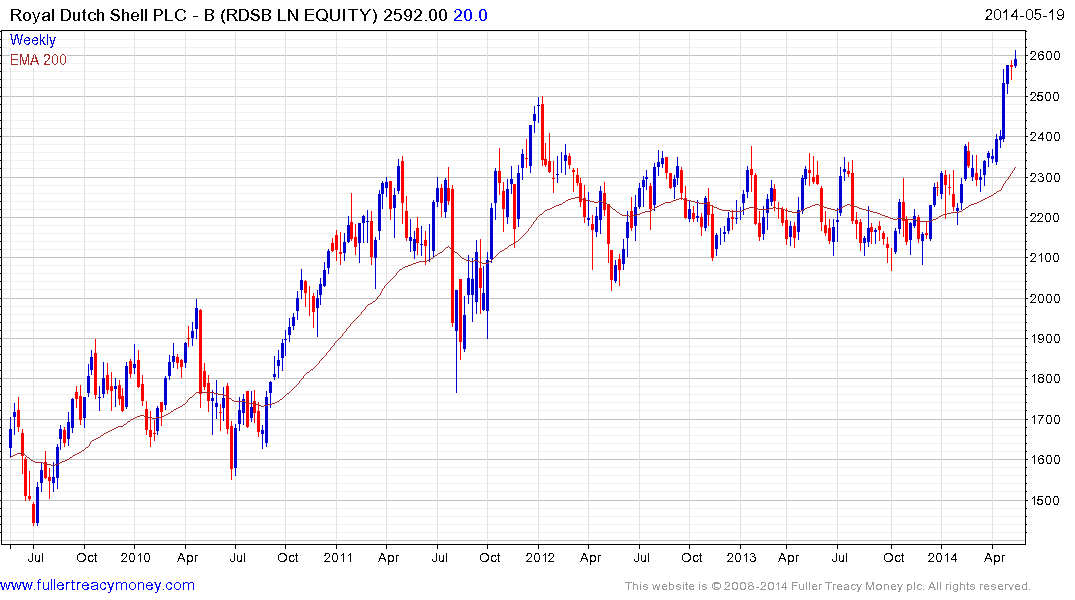Click the chart title 'Royal Dutch Shell PLC - B'
1075x600 pixels.
pos(112,15)
